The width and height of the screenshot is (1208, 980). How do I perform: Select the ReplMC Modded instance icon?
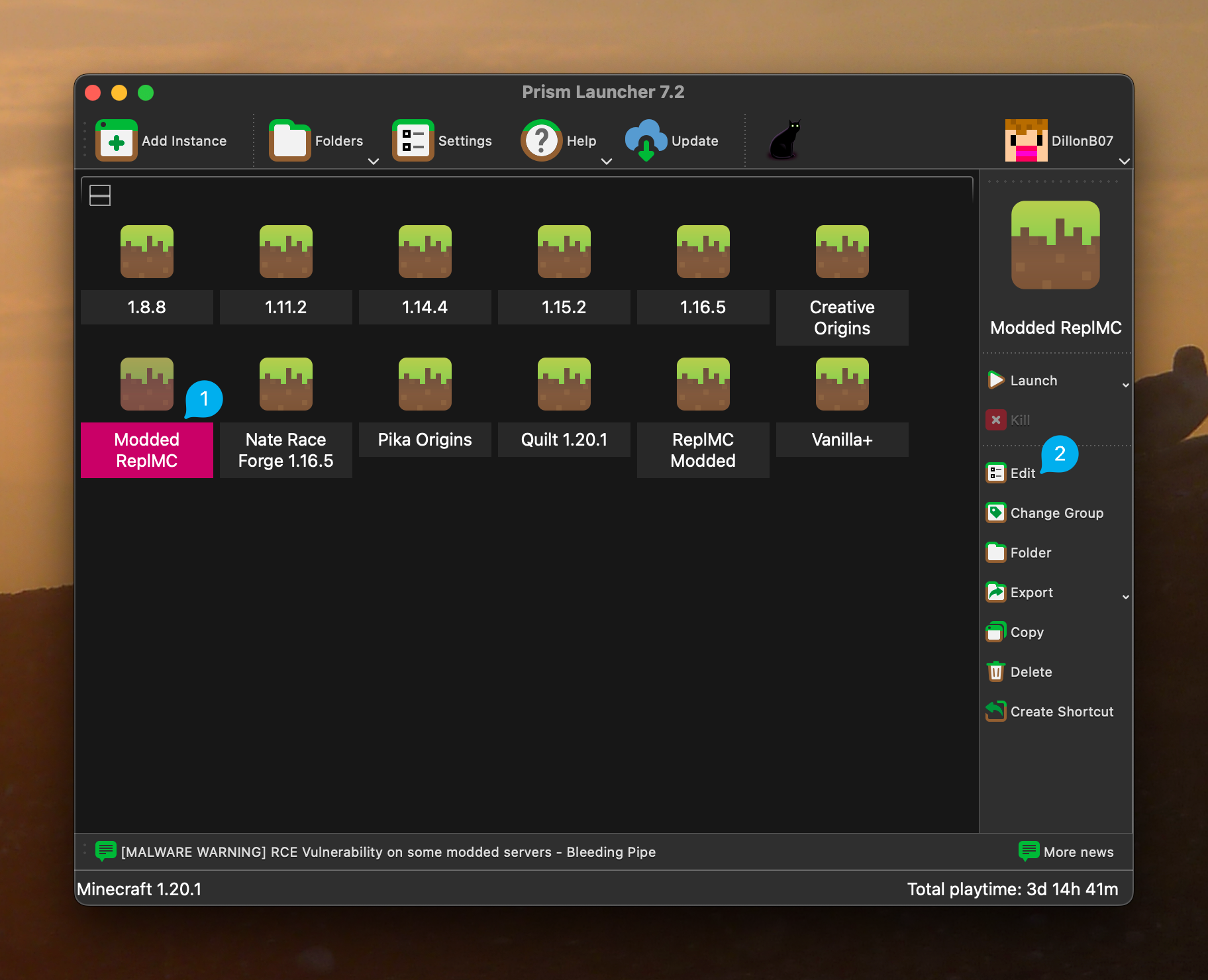tap(703, 384)
